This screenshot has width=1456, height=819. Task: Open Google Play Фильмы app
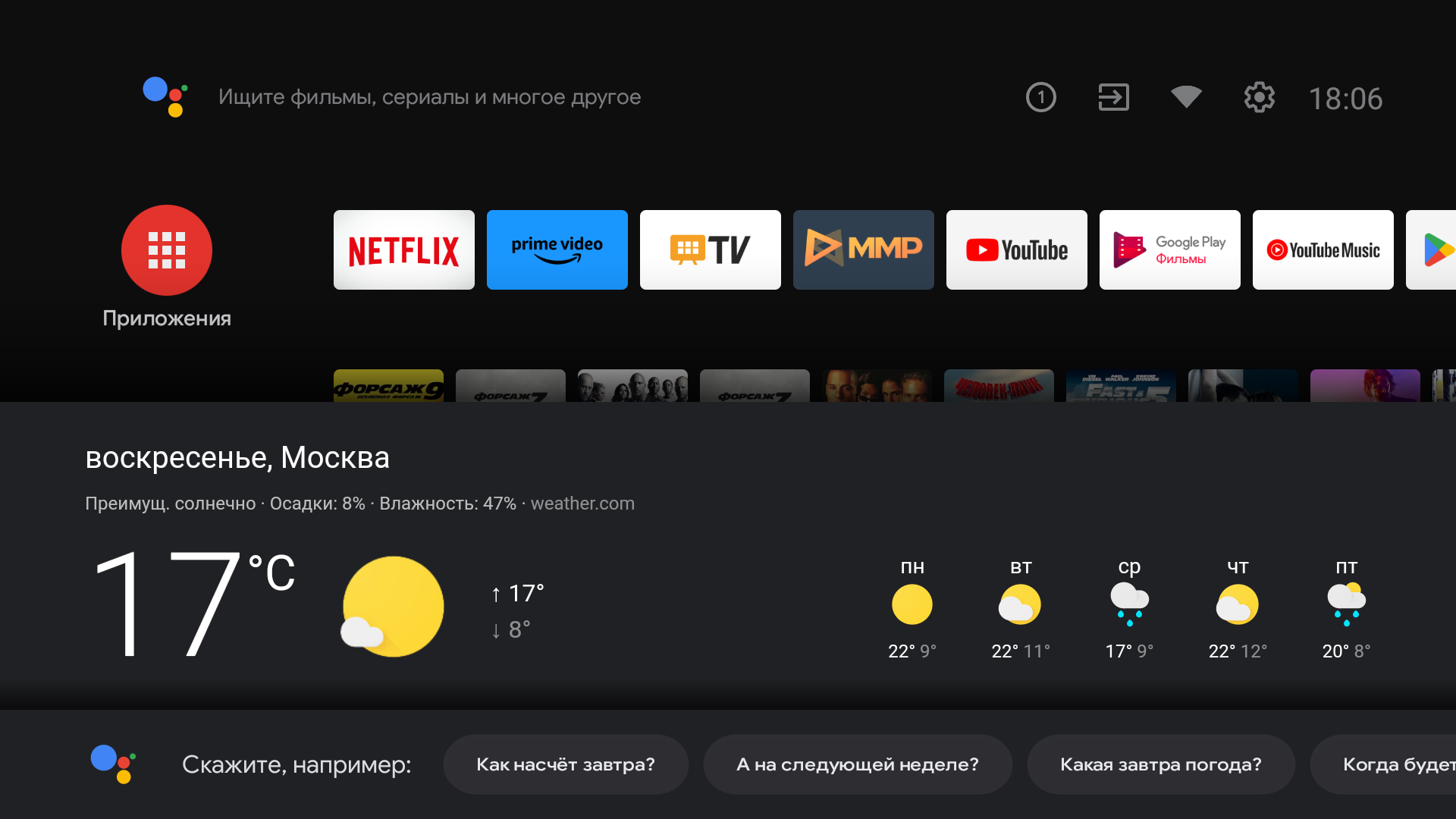click(x=1169, y=249)
